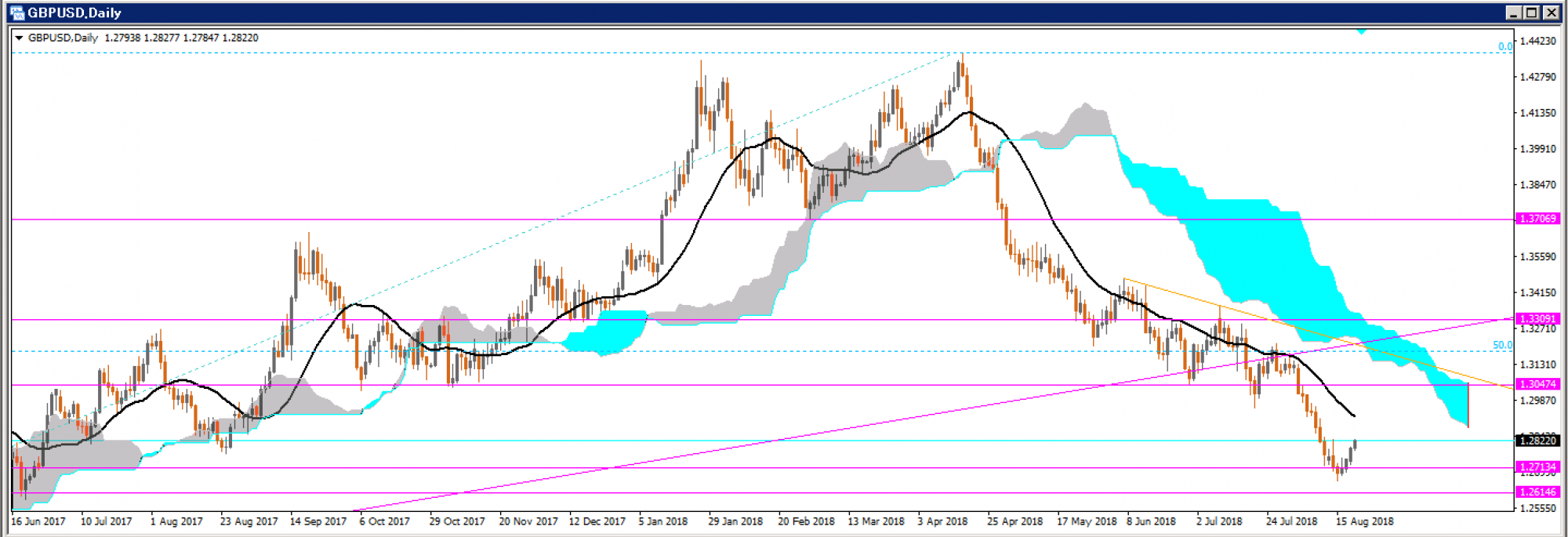
Task: Click the GBPUSD chart window icon
Action: pyautogui.click(x=16, y=13)
